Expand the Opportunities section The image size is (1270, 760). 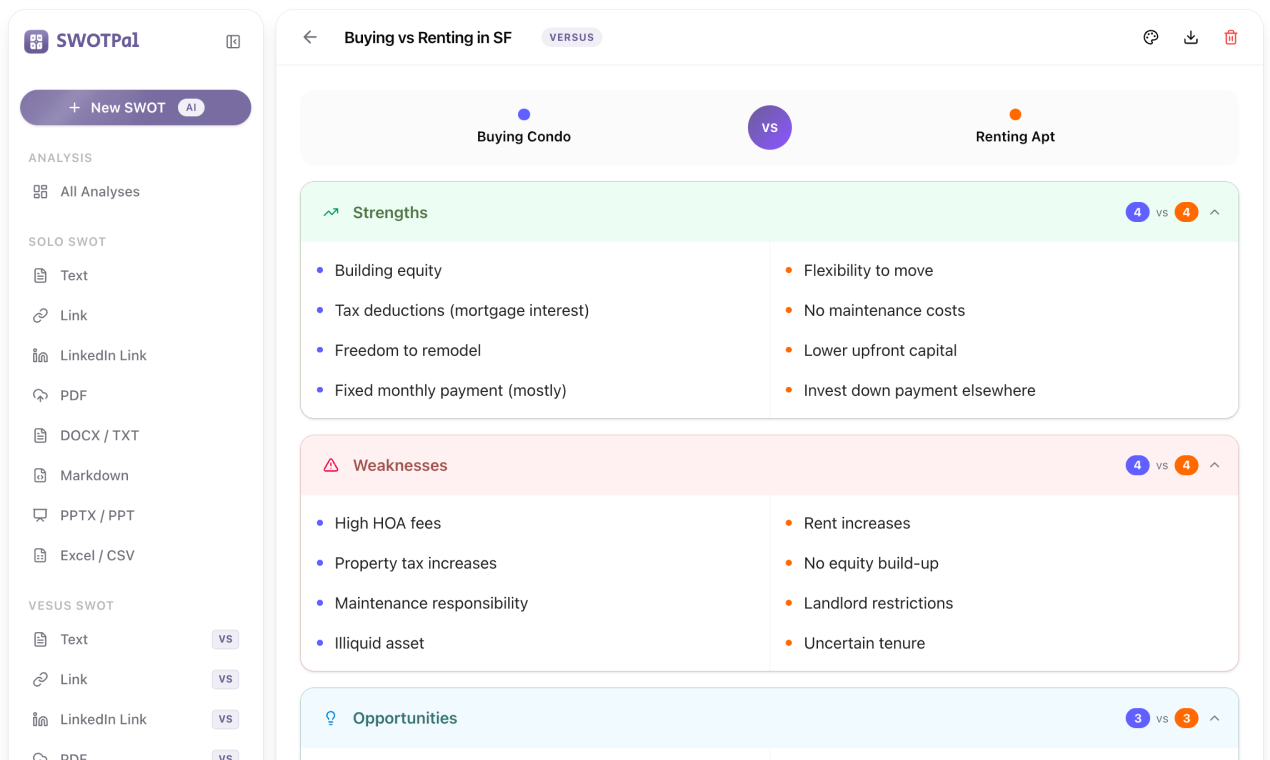click(1214, 718)
